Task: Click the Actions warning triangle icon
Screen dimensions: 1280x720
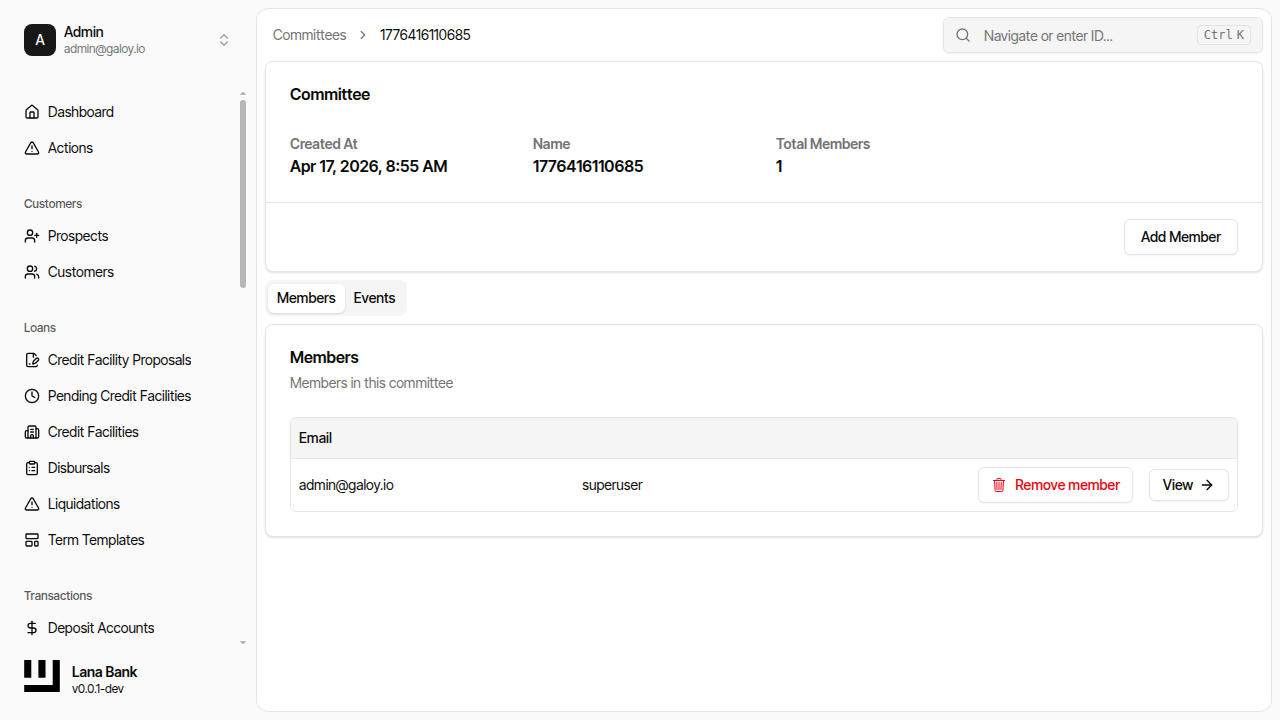Action: click(x=31, y=147)
